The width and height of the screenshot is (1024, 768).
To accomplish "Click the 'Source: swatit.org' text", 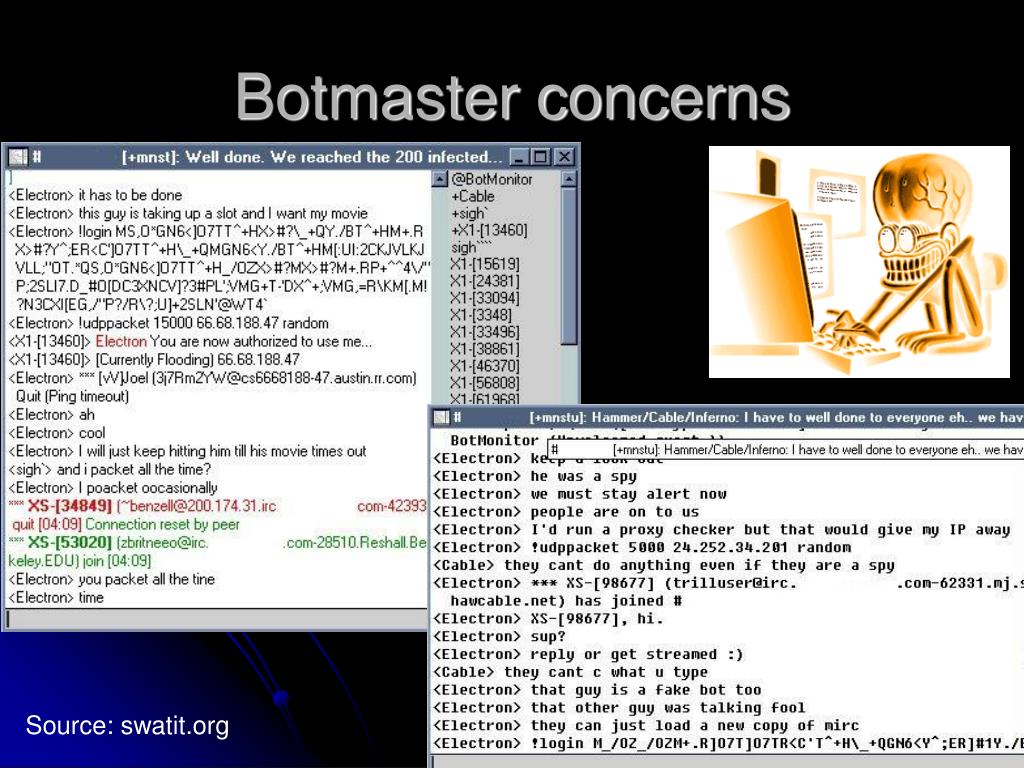I will pos(127,726).
